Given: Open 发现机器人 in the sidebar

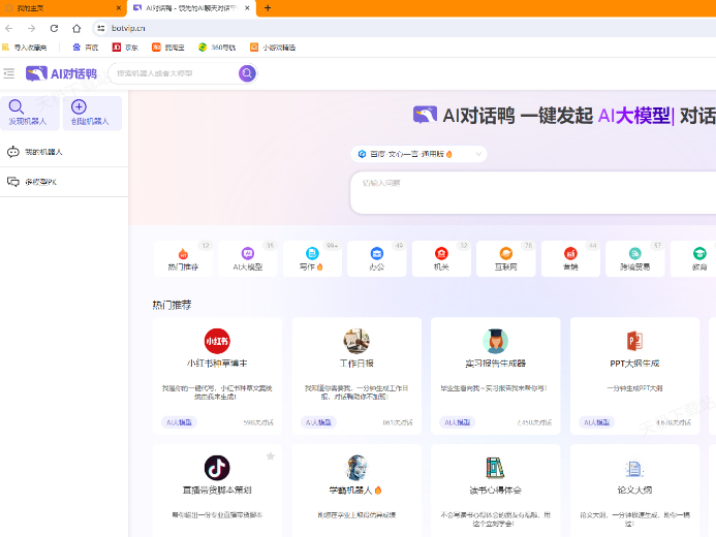Looking at the screenshot, I should coord(30,113).
